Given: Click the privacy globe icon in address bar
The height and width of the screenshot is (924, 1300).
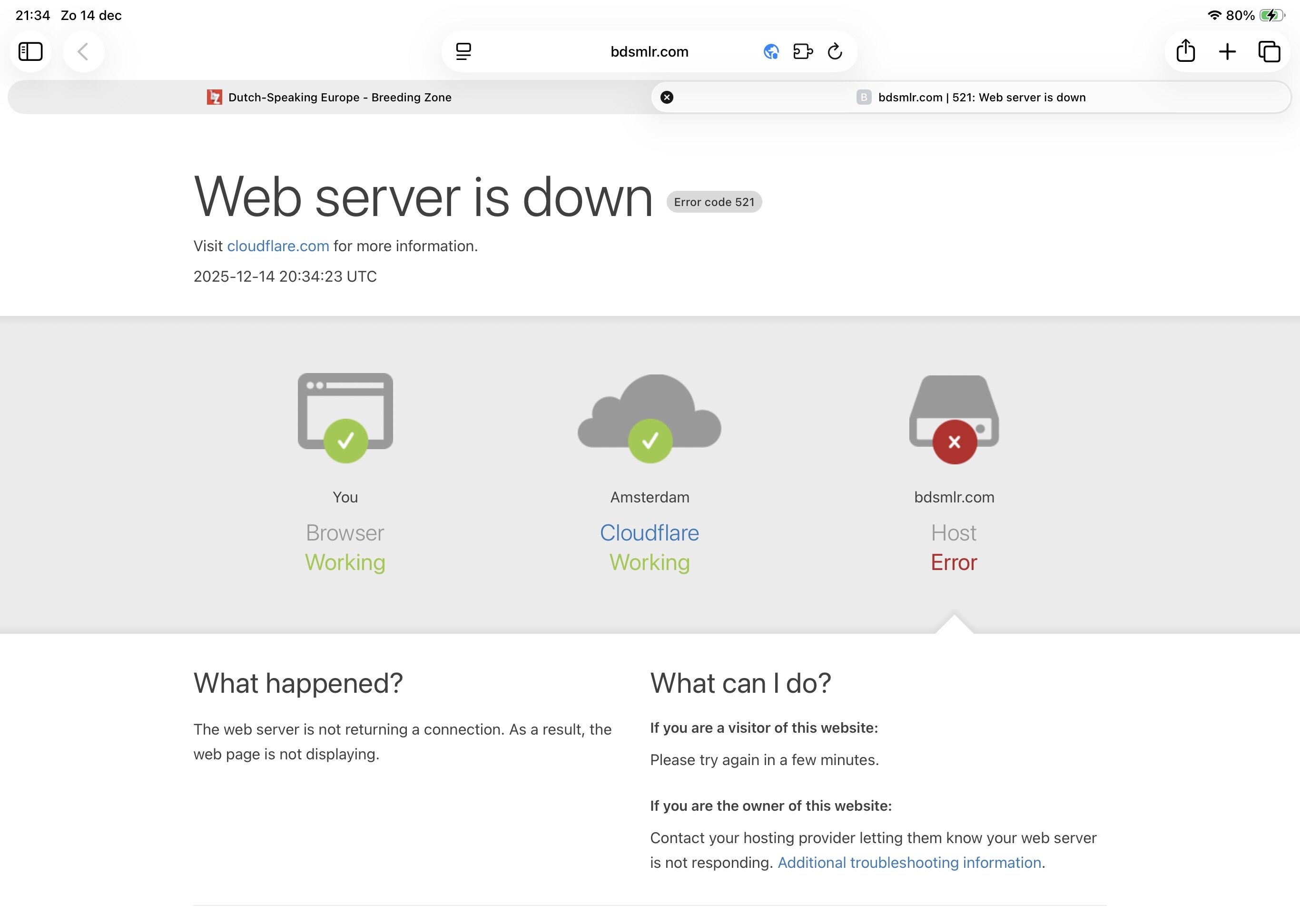Looking at the screenshot, I should tap(771, 52).
